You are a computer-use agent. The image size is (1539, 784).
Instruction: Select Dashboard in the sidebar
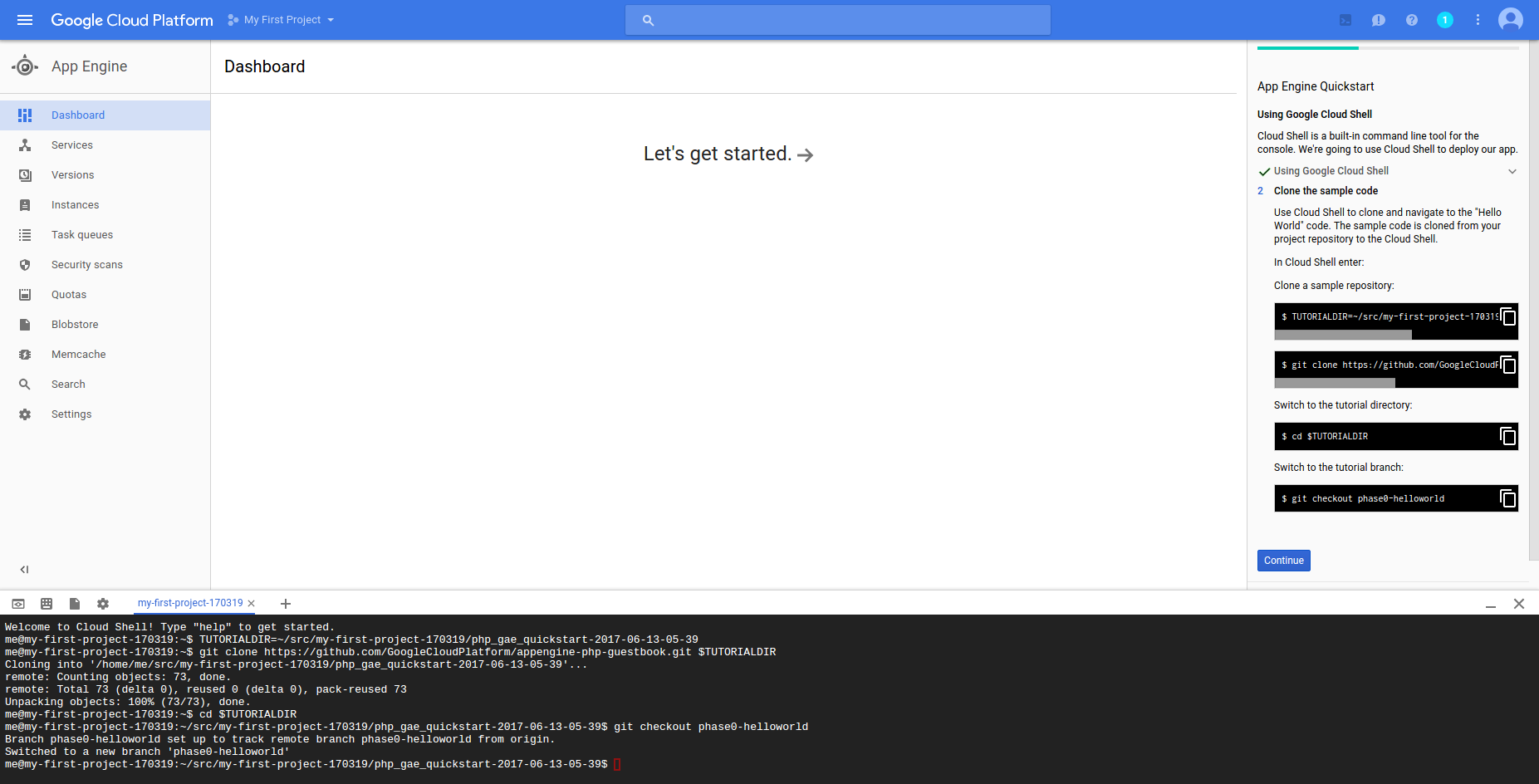pyautogui.click(x=105, y=115)
